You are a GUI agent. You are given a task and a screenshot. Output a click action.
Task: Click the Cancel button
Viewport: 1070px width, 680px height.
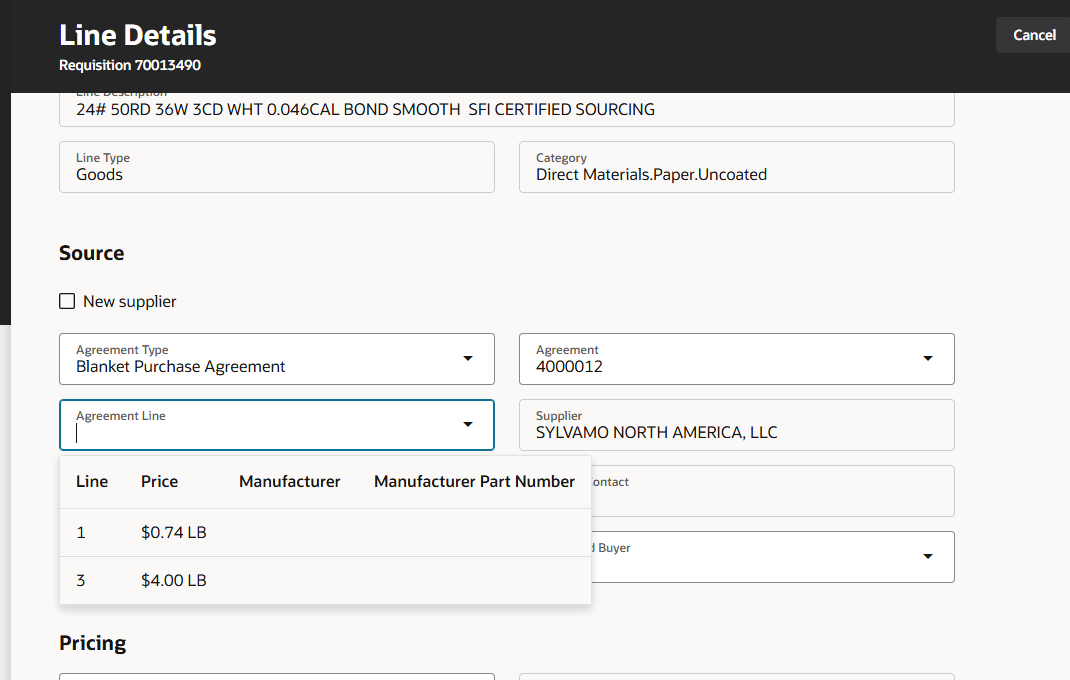1034,35
